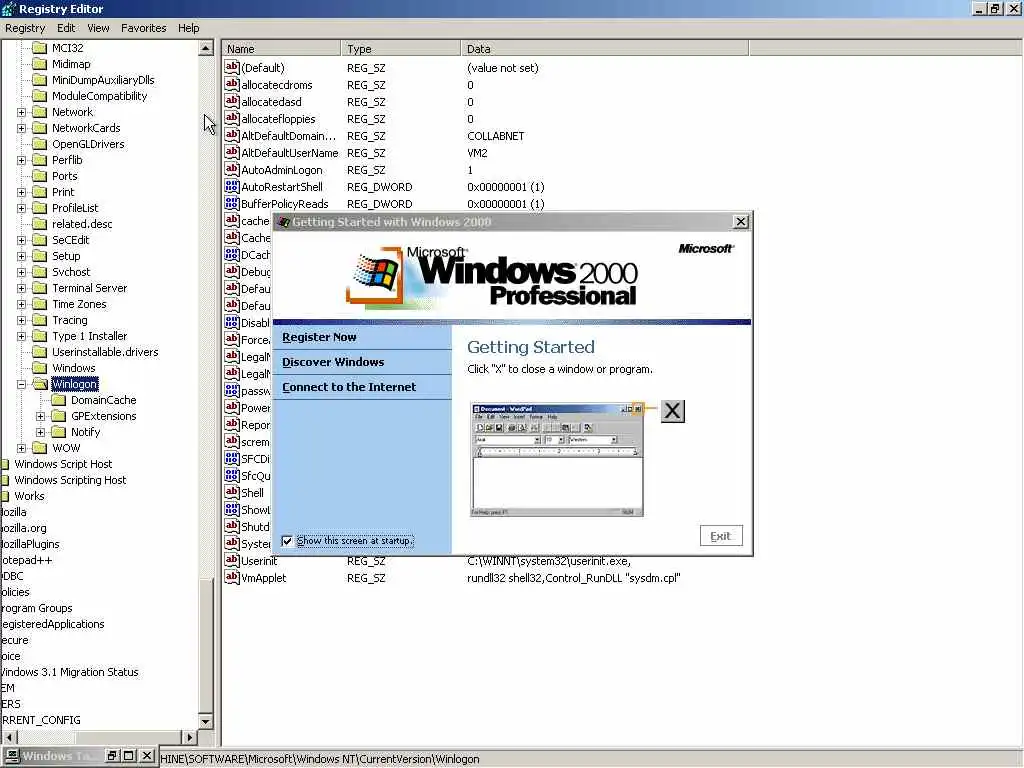Click the Ports folder icon

tap(40, 176)
